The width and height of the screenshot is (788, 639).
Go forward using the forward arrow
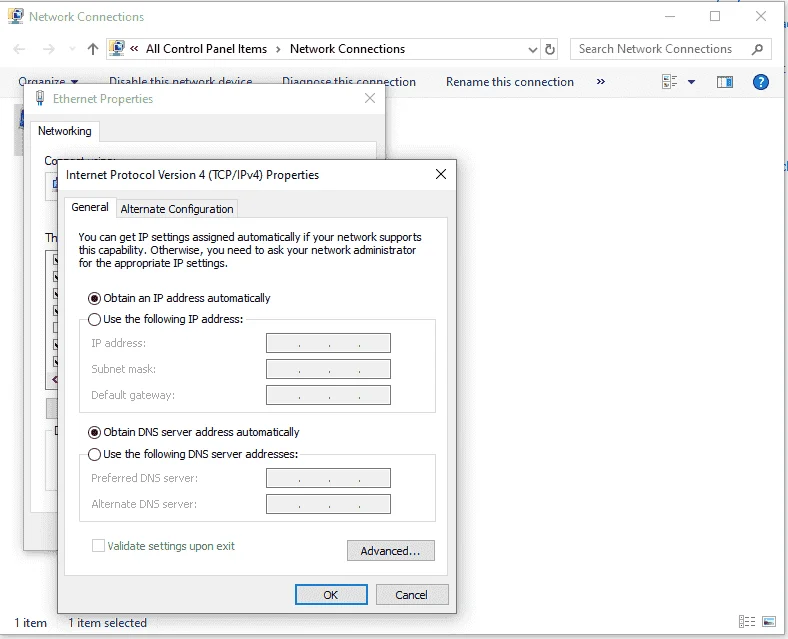coord(48,49)
